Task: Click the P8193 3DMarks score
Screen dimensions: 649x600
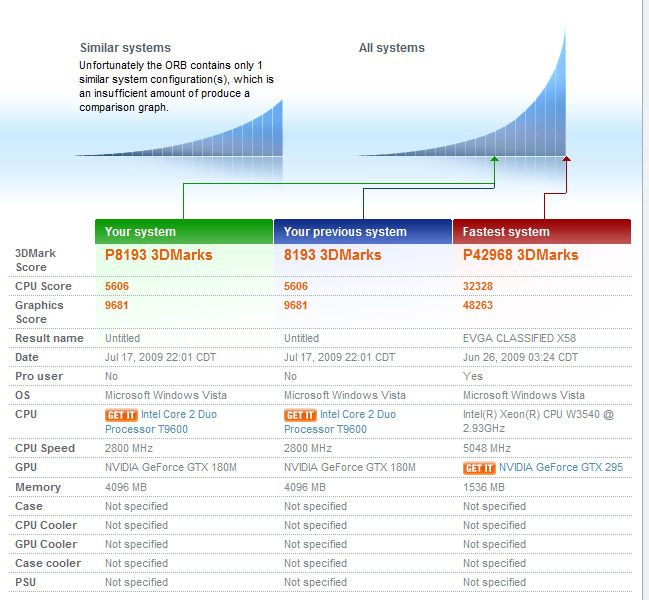Action: pos(159,255)
